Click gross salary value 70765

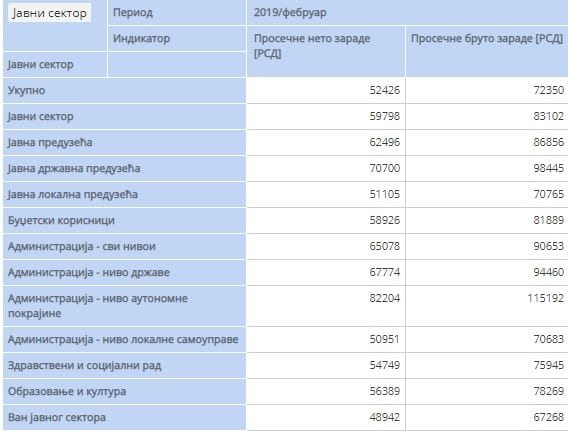[x=548, y=194]
